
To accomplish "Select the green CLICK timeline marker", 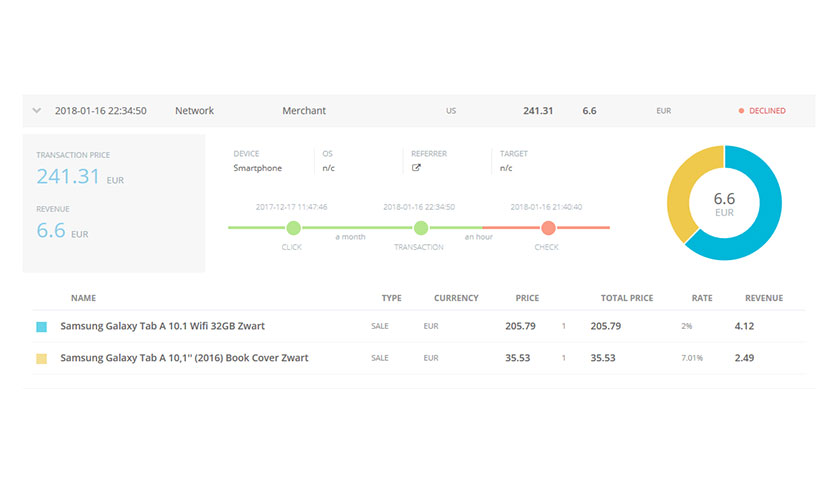I will [294, 228].
